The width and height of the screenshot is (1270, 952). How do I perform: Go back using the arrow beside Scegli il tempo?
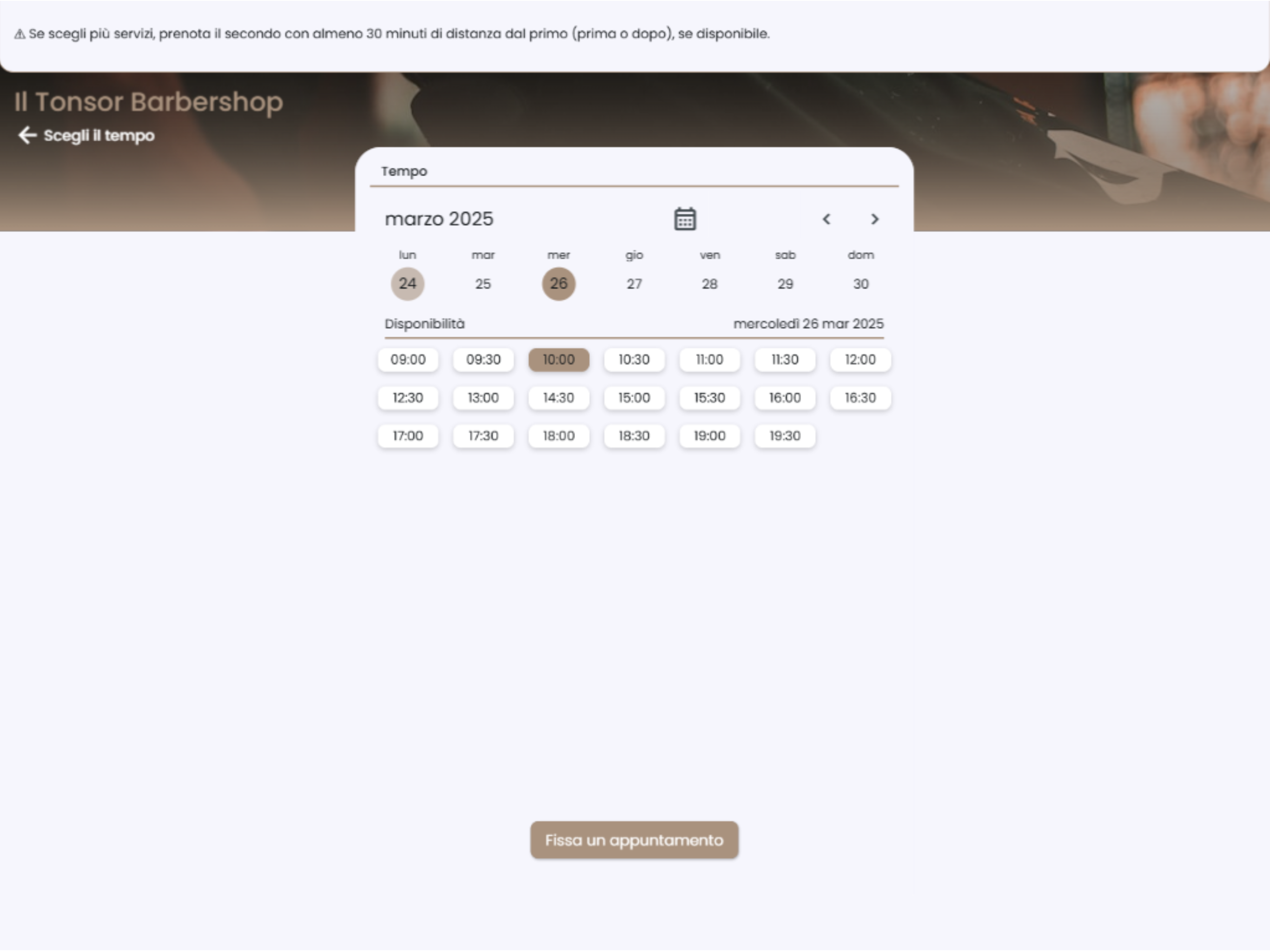click(x=27, y=136)
